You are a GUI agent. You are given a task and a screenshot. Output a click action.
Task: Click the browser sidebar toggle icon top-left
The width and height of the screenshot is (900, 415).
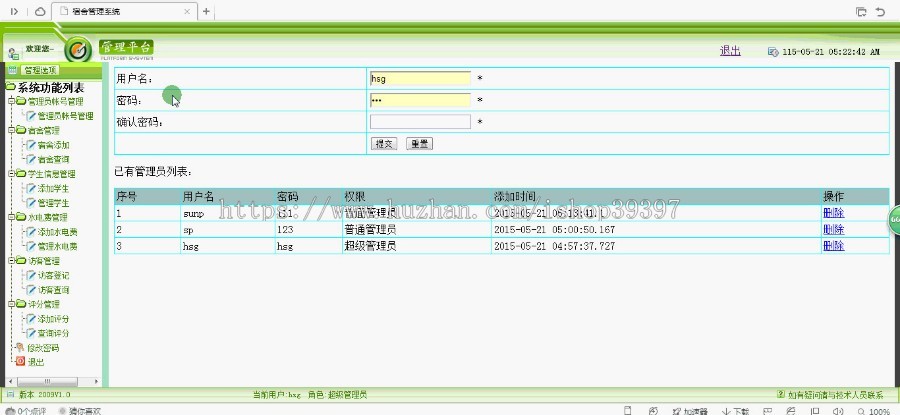(15, 11)
